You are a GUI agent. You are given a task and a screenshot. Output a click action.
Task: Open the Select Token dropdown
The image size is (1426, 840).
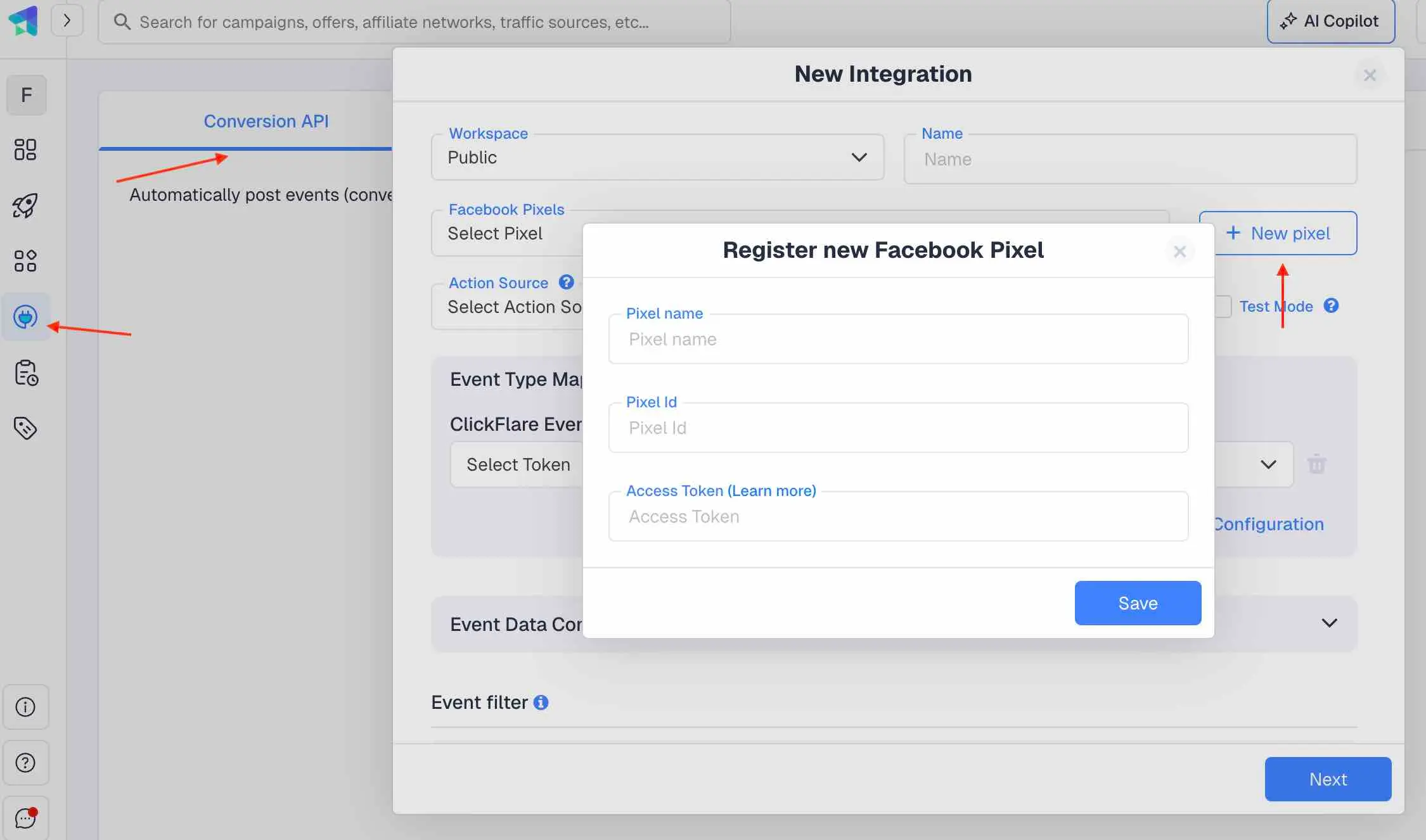click(x=517, y=464)
